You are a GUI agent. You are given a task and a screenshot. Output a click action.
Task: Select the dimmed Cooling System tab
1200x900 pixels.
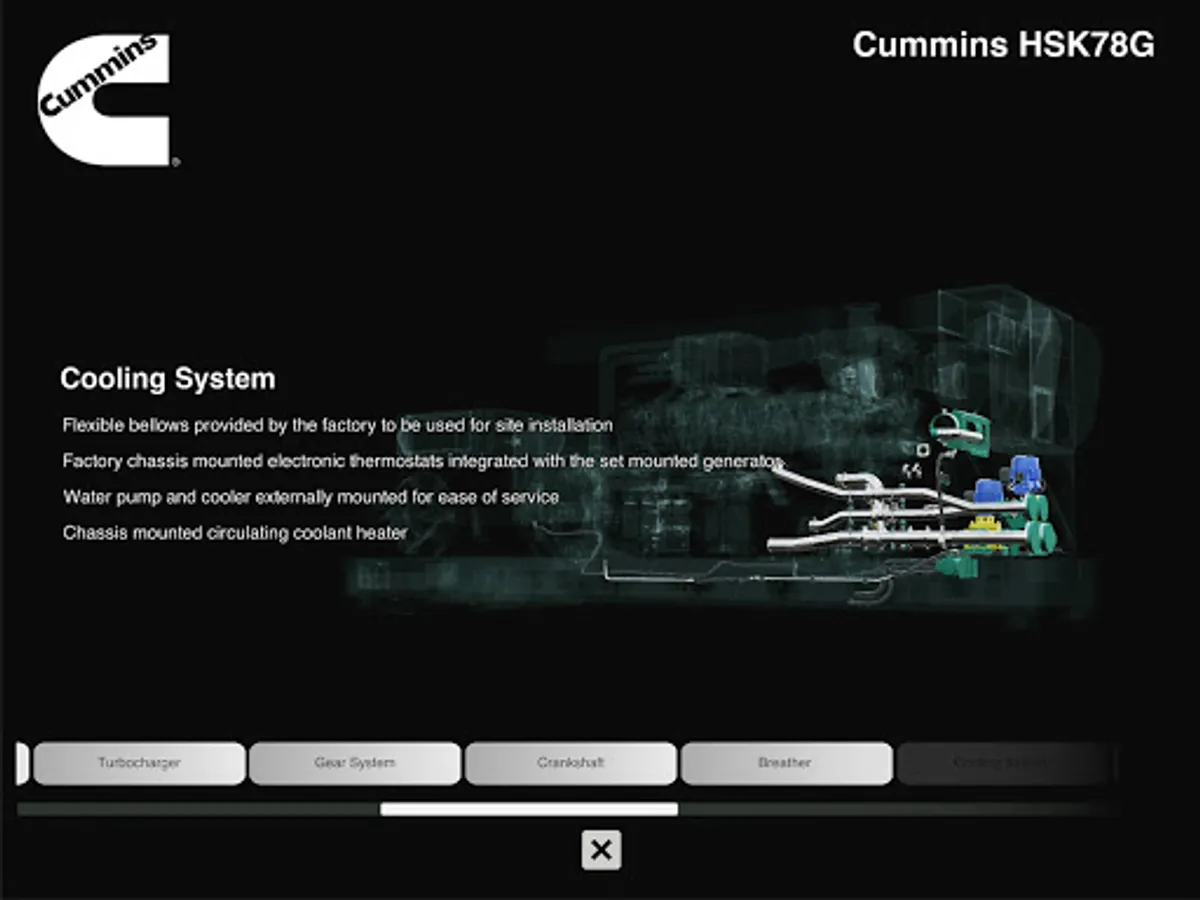pyautogui.click(x=1005, y=763)
